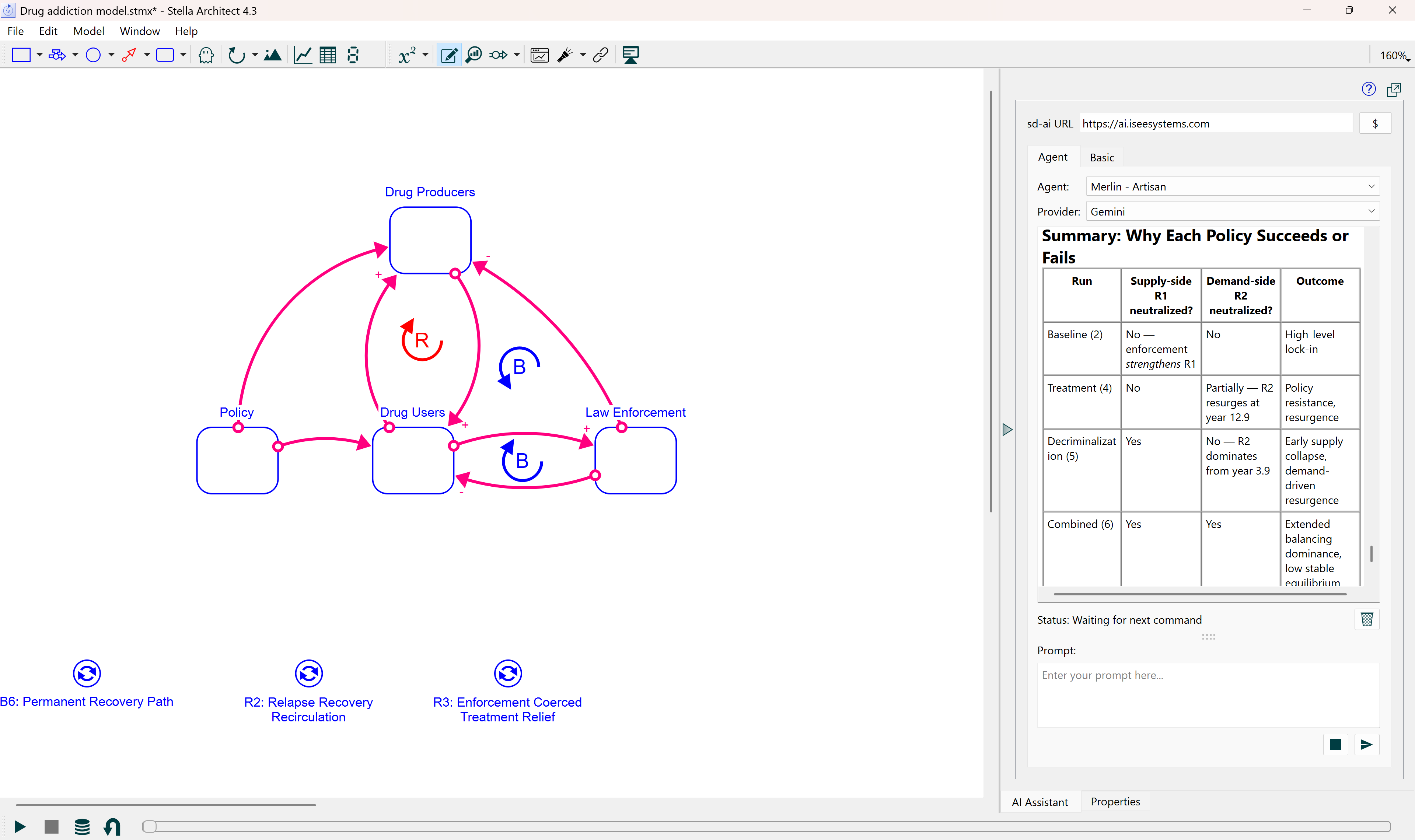
Task: Click the restore/undo arrow bottom icon
Action: (113, 827)
